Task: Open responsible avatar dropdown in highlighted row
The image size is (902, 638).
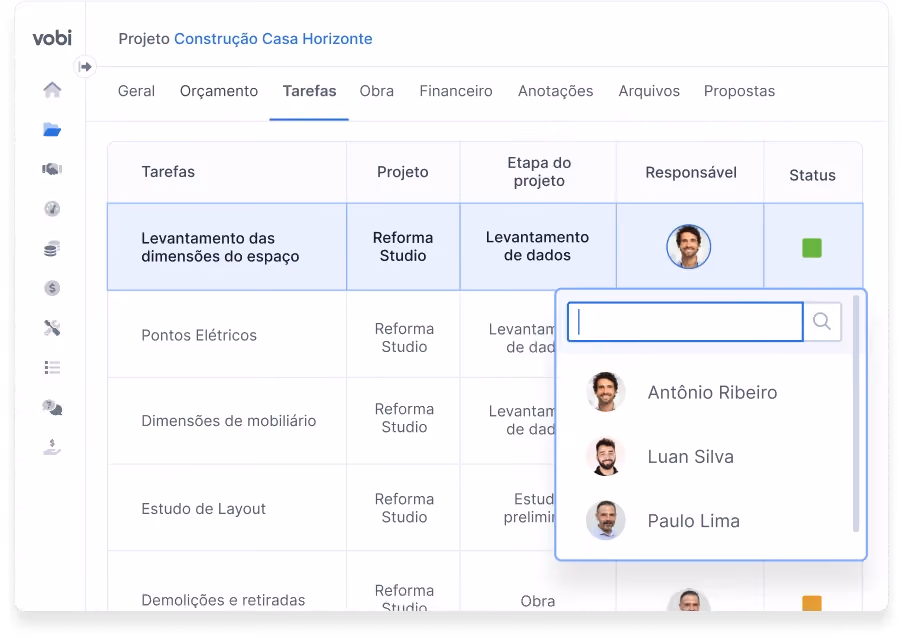Action: (689, 247)
